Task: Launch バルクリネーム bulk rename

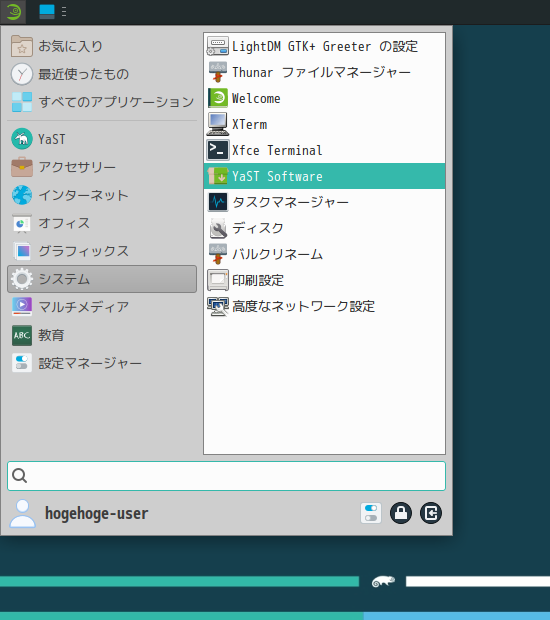Action: pos(325,254)
